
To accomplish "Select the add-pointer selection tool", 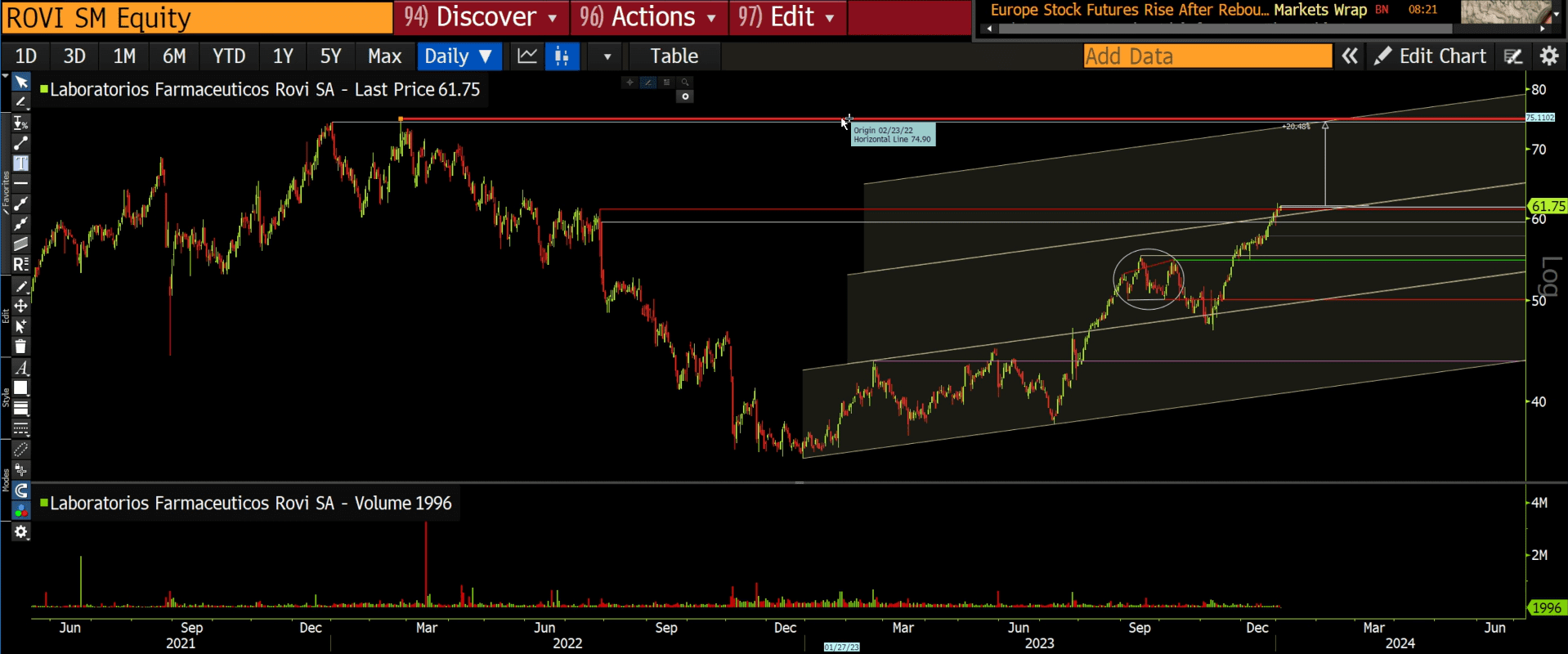I will [21, 326].
